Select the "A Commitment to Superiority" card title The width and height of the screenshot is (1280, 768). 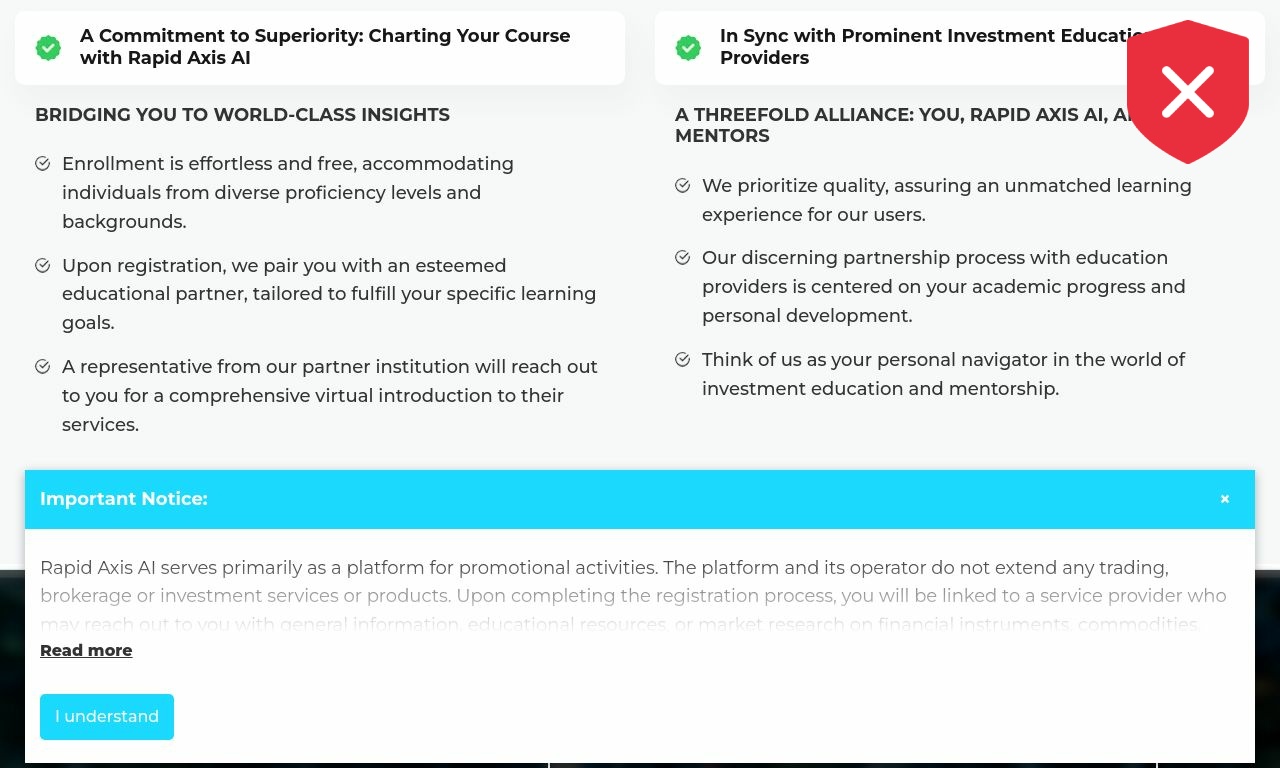pos(325,47)
